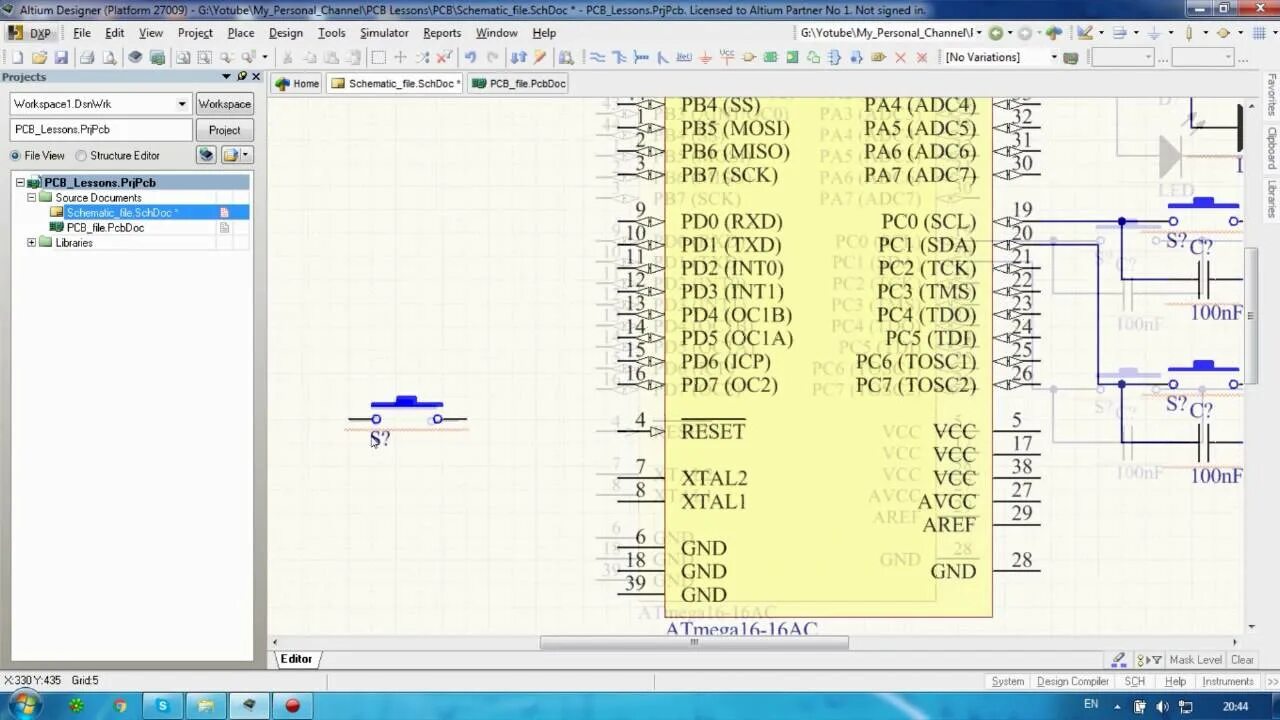Click the Cut scissors icon
The image size is (1280, 720).
pyautogui.click(x=287, y=58)
